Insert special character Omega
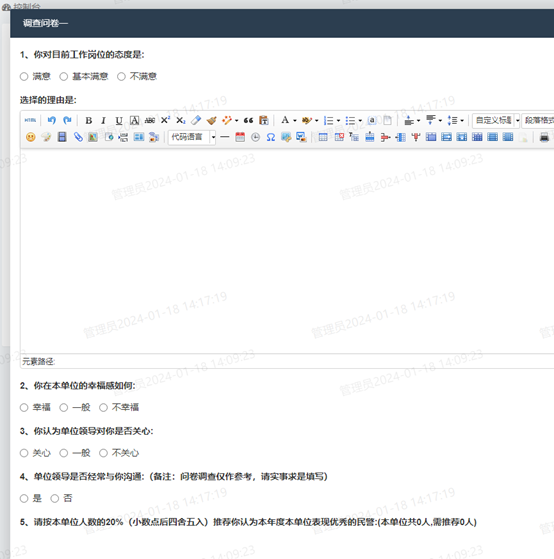554x559 pixels. click(x=271, y=137)
